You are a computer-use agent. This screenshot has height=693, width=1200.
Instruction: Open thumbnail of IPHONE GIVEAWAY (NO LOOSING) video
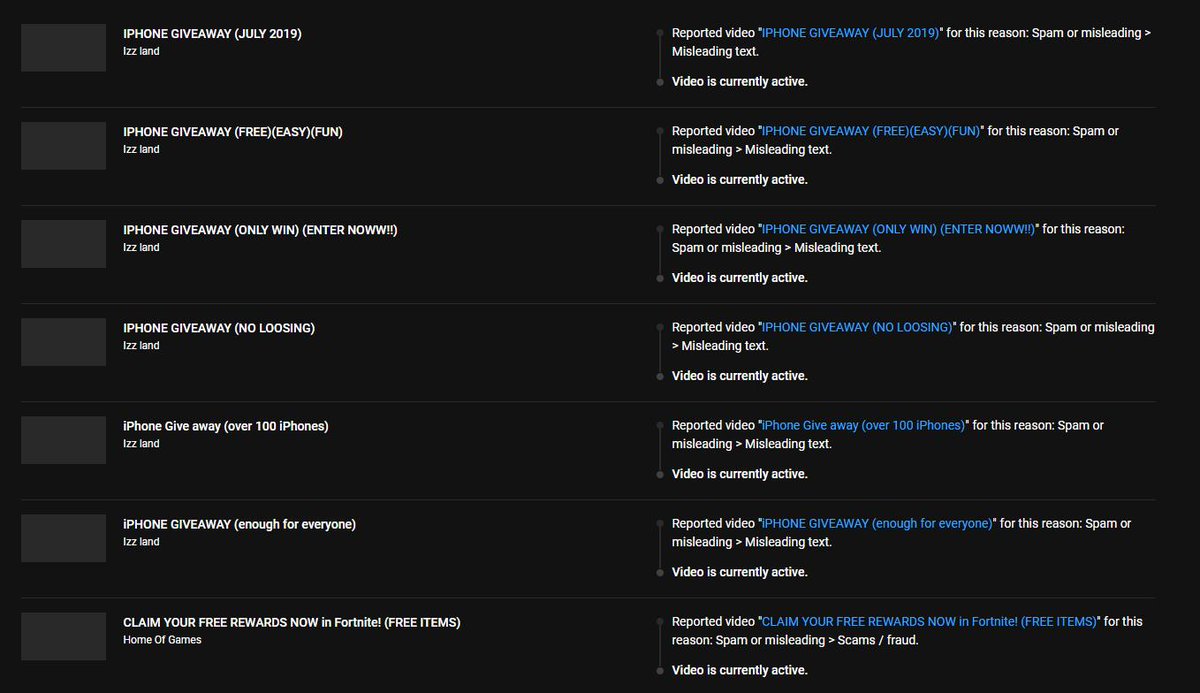(63, 342)
